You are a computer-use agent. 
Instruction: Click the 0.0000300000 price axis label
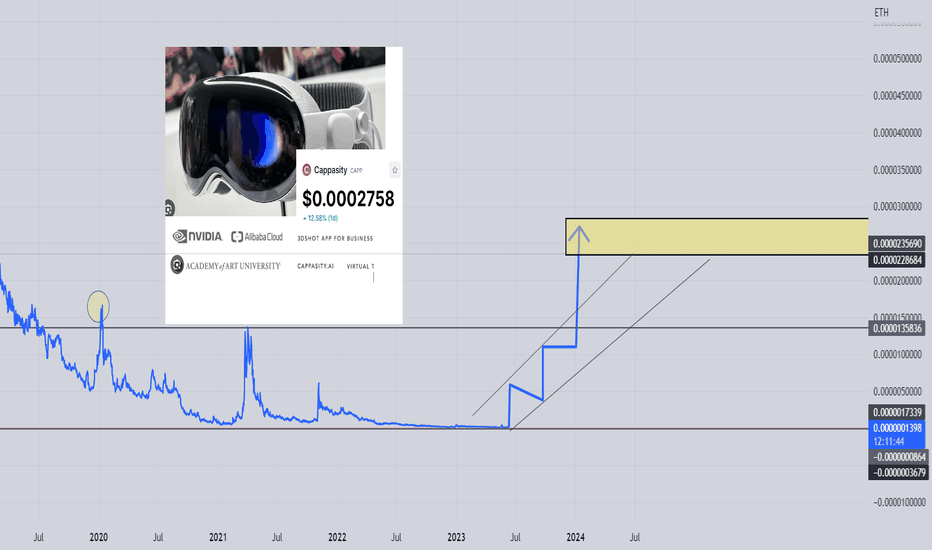tap(898, 207)
